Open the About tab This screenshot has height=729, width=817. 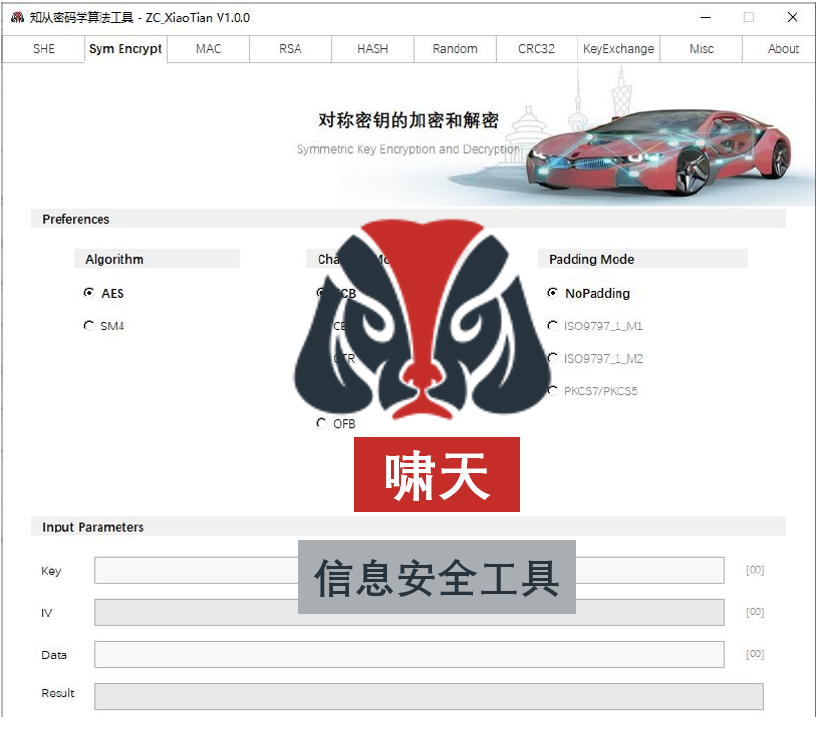[x=782, y=48]
